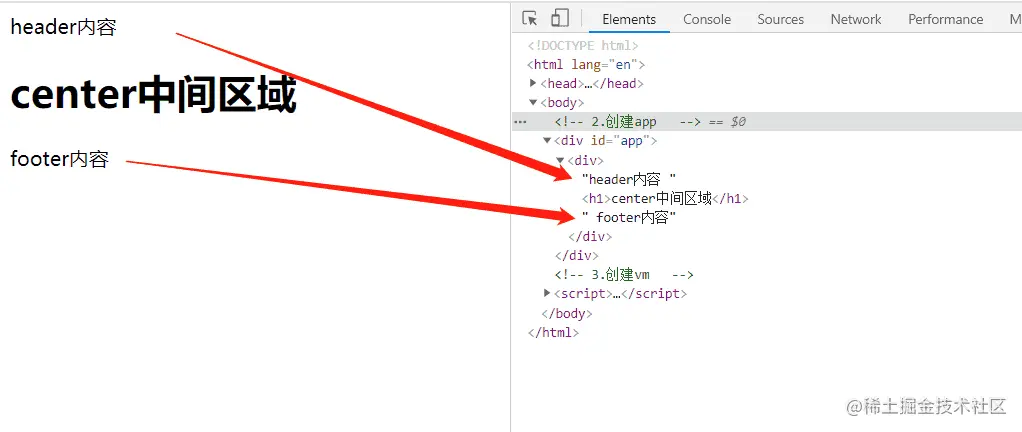Select the DOCTYPE html line

(x=583, y=46)
